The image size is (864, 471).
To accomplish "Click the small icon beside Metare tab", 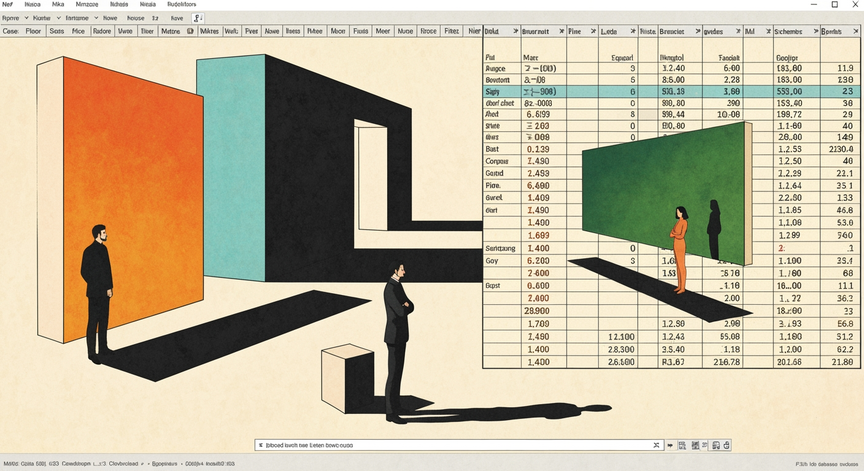I will coord(190,31).
